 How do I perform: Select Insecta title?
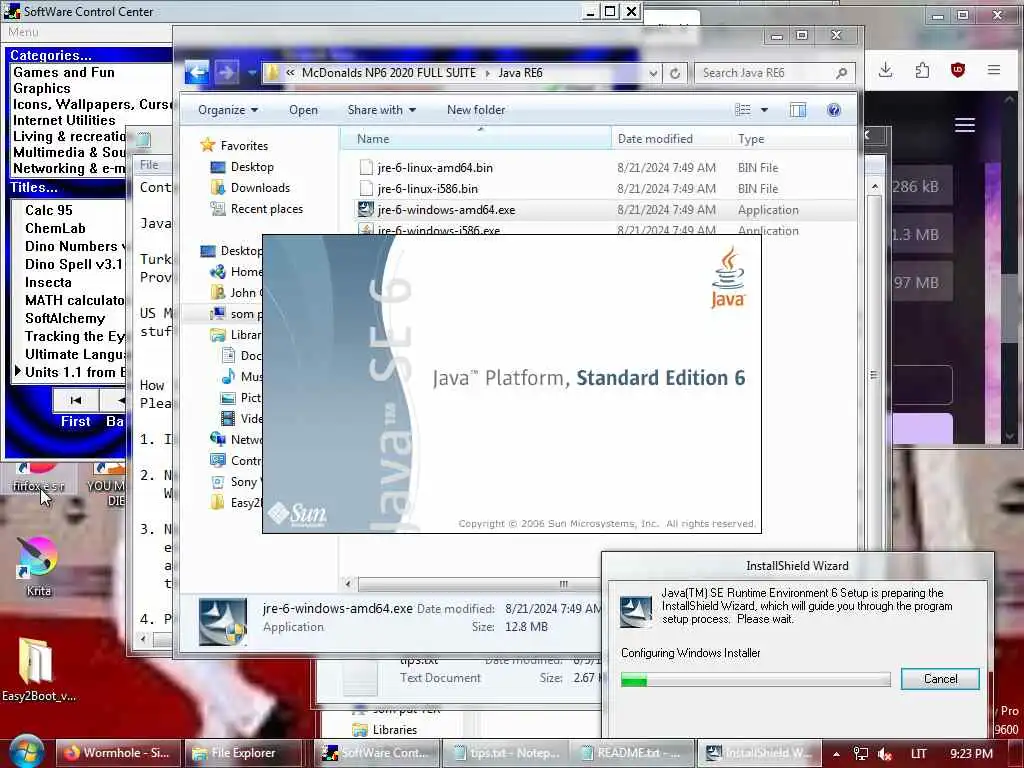coord(48,282)
